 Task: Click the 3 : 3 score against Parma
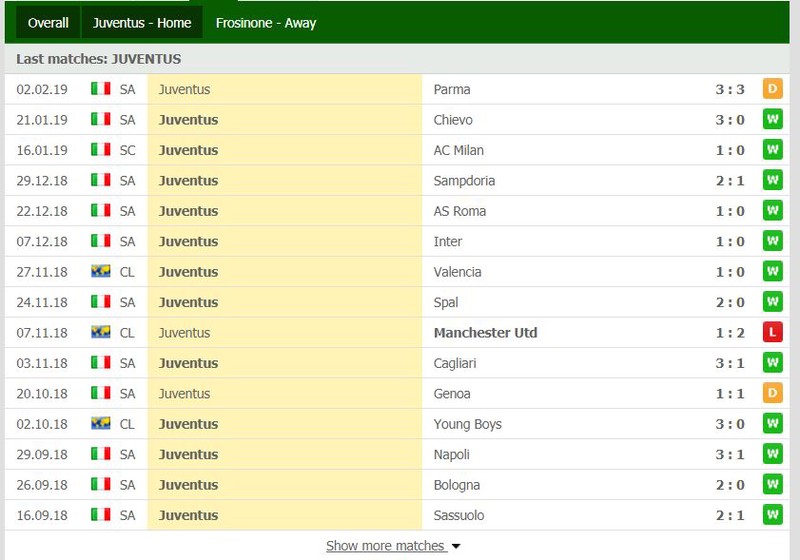coord(730,89)
